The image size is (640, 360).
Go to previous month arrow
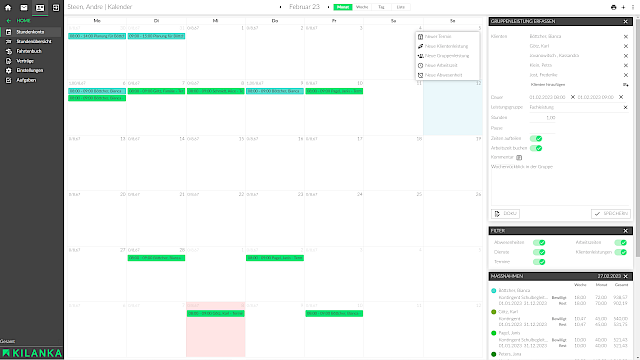tap(280, 7)
